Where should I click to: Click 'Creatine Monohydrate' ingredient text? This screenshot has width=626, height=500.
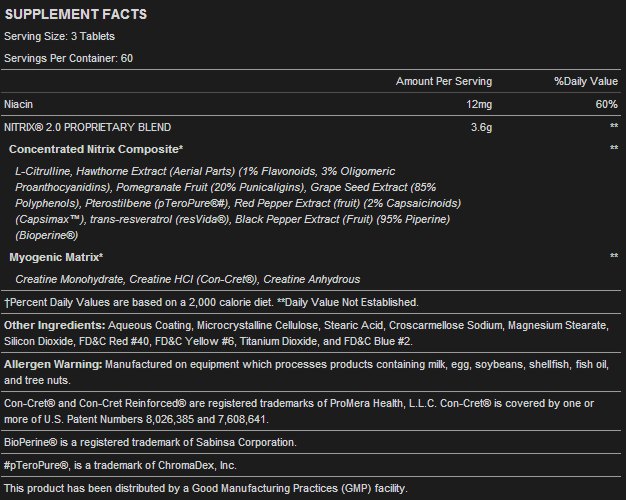tap(70, 279)
